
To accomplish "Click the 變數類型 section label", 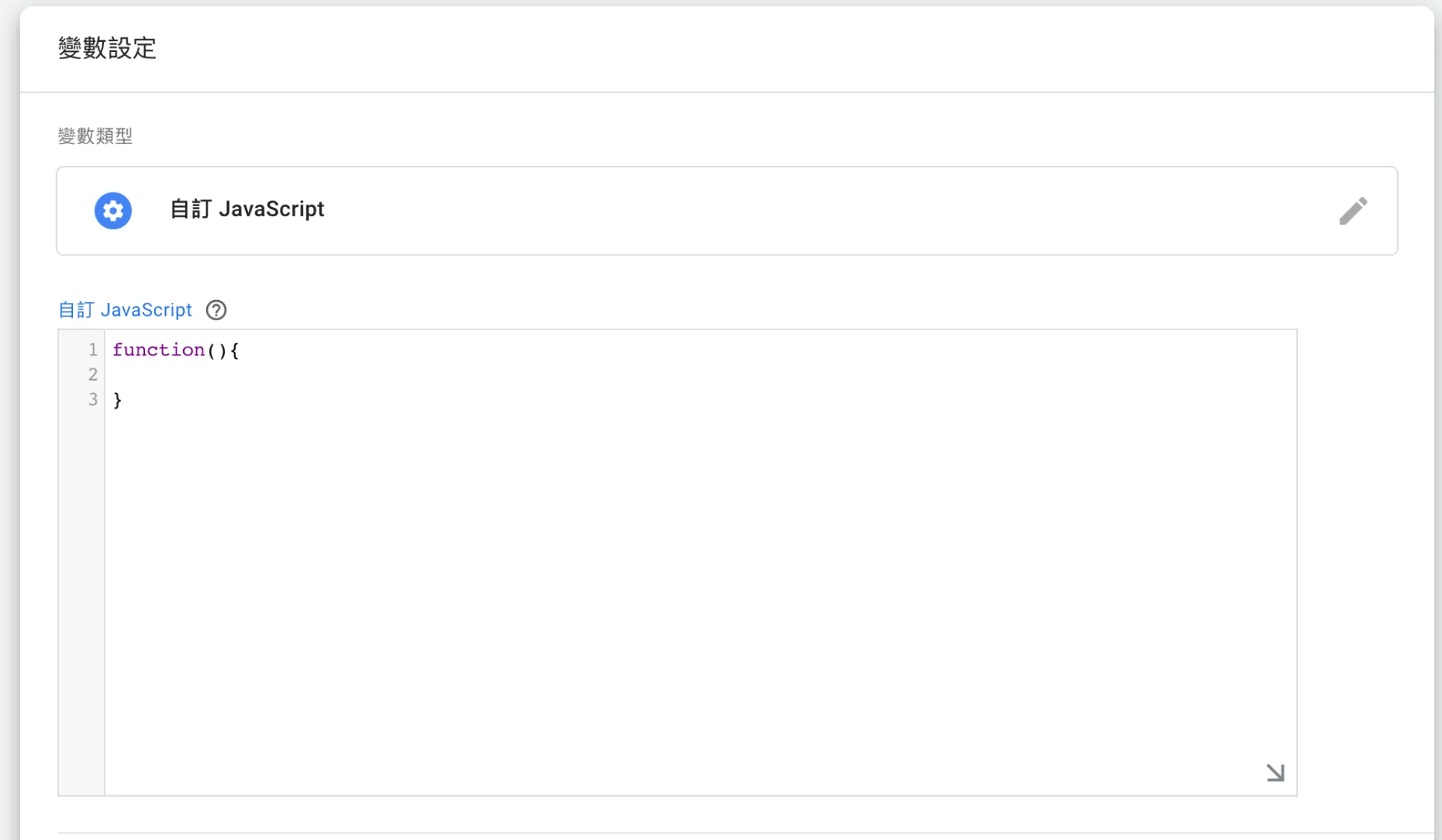I will (x=97, y=134).
